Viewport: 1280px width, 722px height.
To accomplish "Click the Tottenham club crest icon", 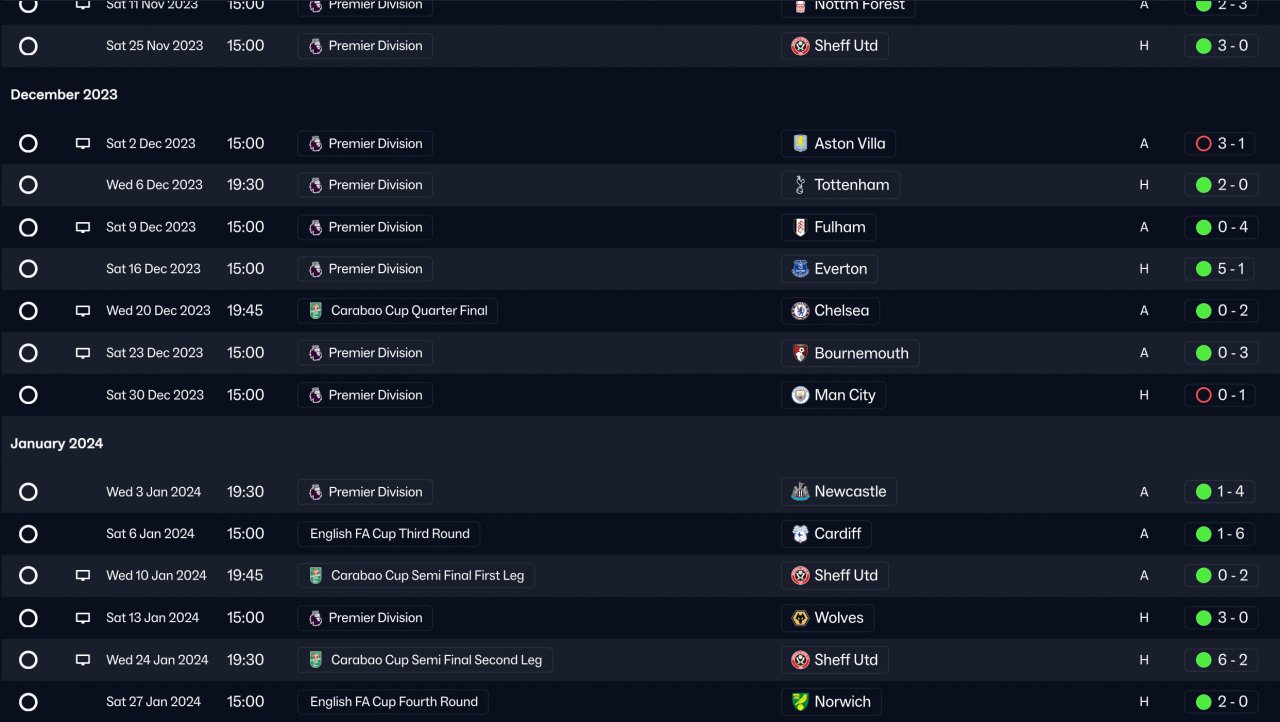I will (x=800, y=185).
